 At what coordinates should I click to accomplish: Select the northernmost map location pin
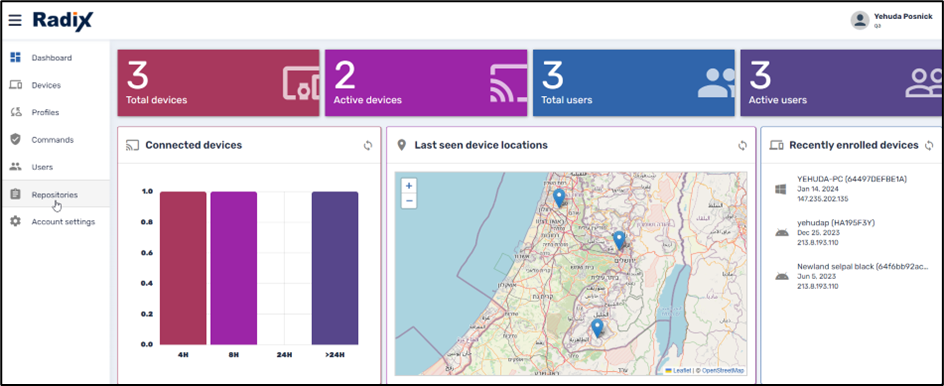click(x=559, y=198)
